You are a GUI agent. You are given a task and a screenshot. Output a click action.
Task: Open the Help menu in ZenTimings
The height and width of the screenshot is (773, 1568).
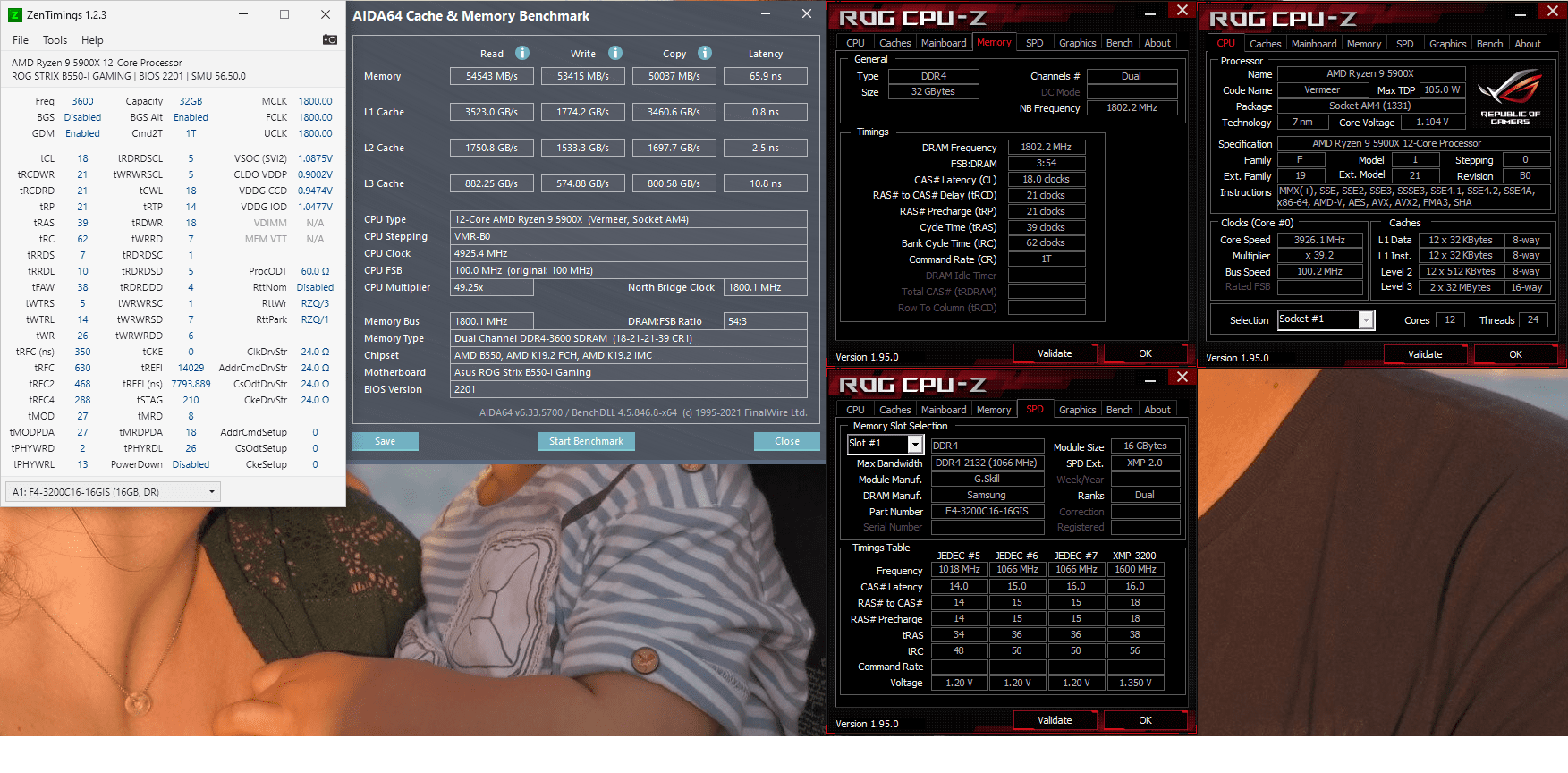point(92,40)
